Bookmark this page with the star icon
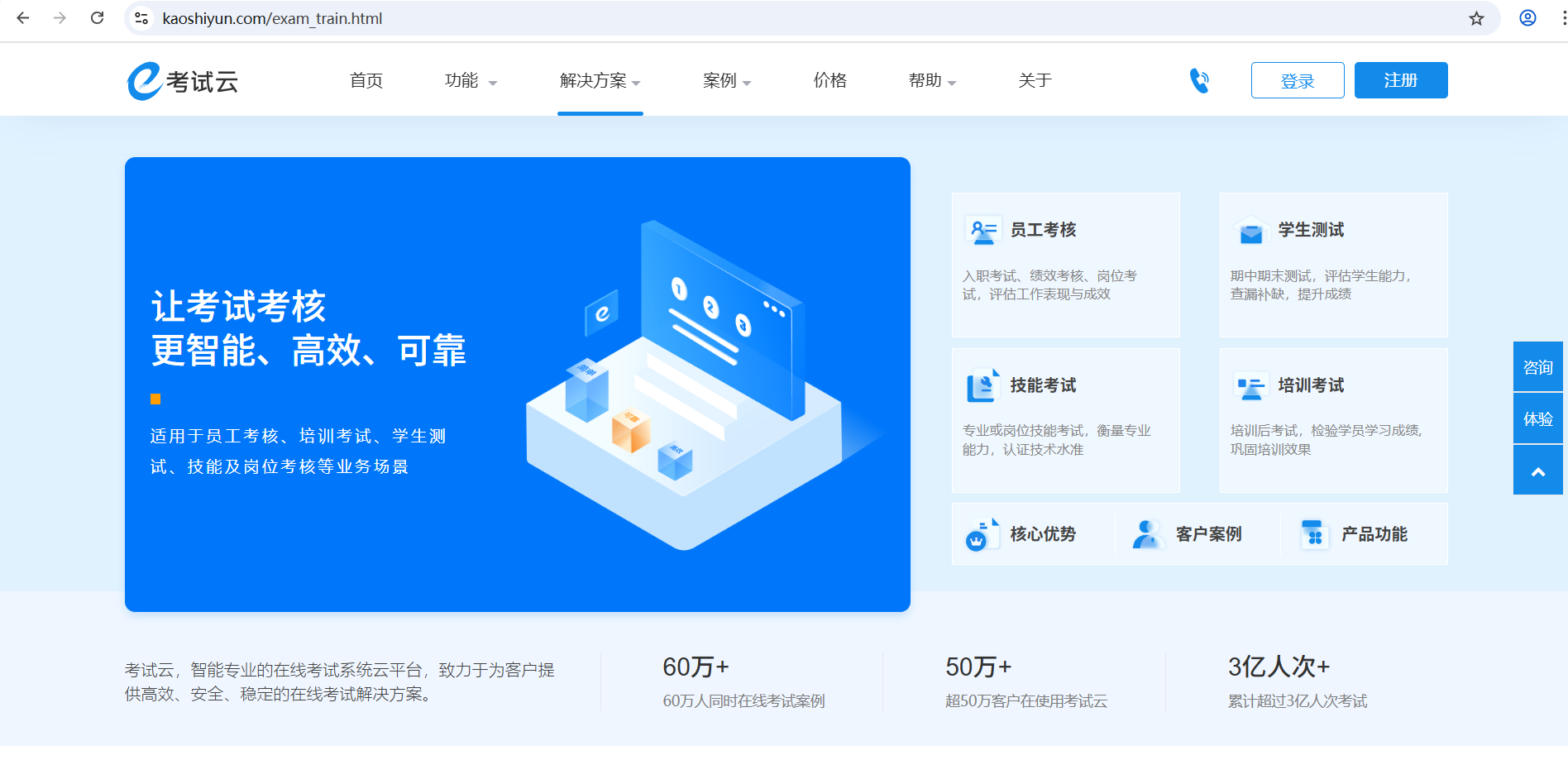Viewport: 1568px width, 760px height. pyautogui.click(x=1476, y=18)
